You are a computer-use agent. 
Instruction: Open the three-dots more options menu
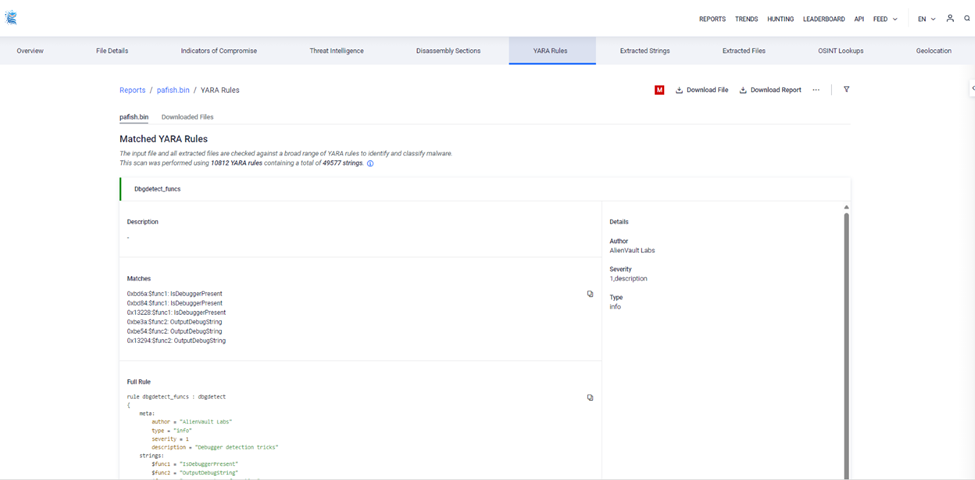coord(816,90)
